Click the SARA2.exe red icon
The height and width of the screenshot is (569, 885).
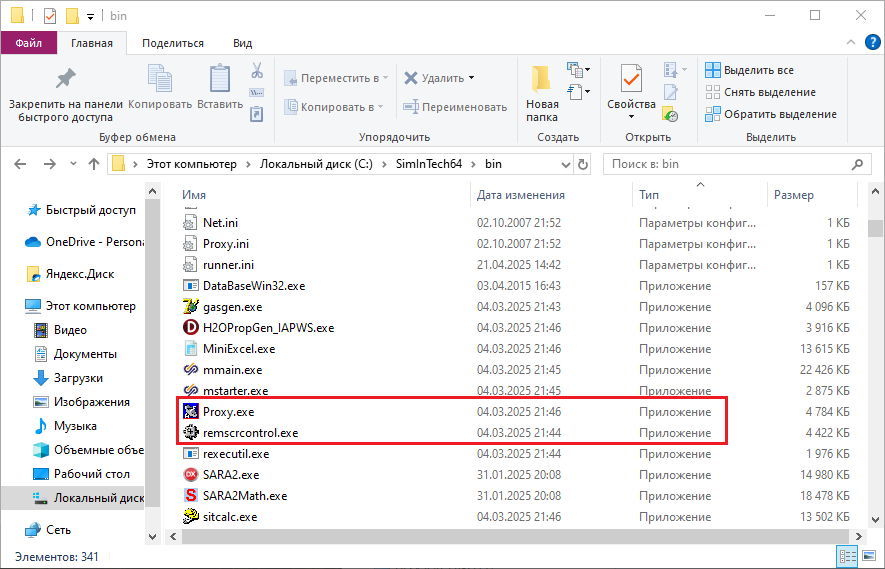point(191,475)
